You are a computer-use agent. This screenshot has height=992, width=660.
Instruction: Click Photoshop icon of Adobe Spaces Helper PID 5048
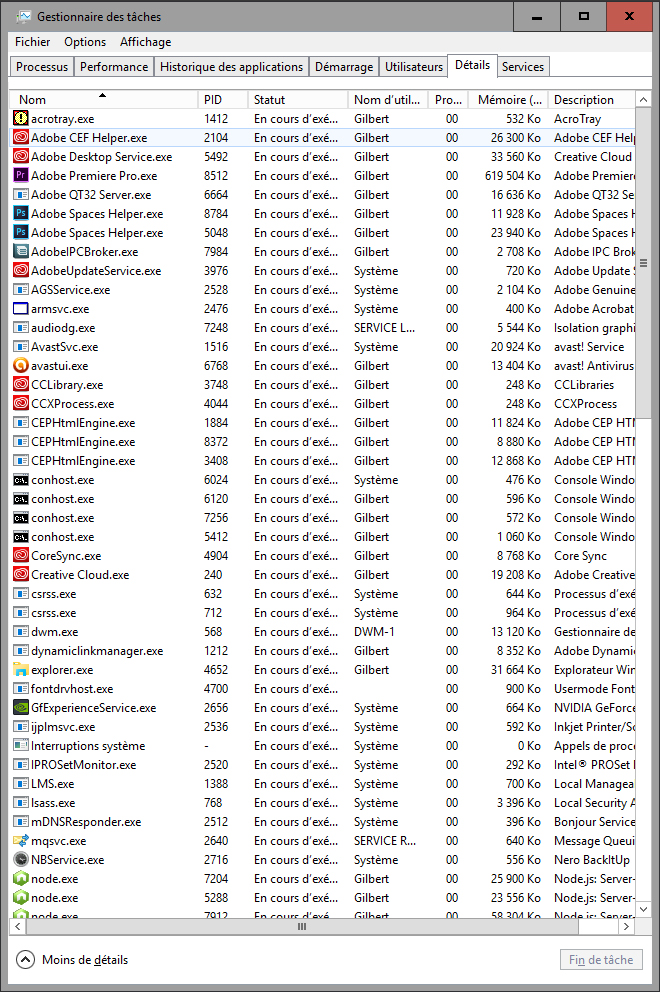click(21, 232)
